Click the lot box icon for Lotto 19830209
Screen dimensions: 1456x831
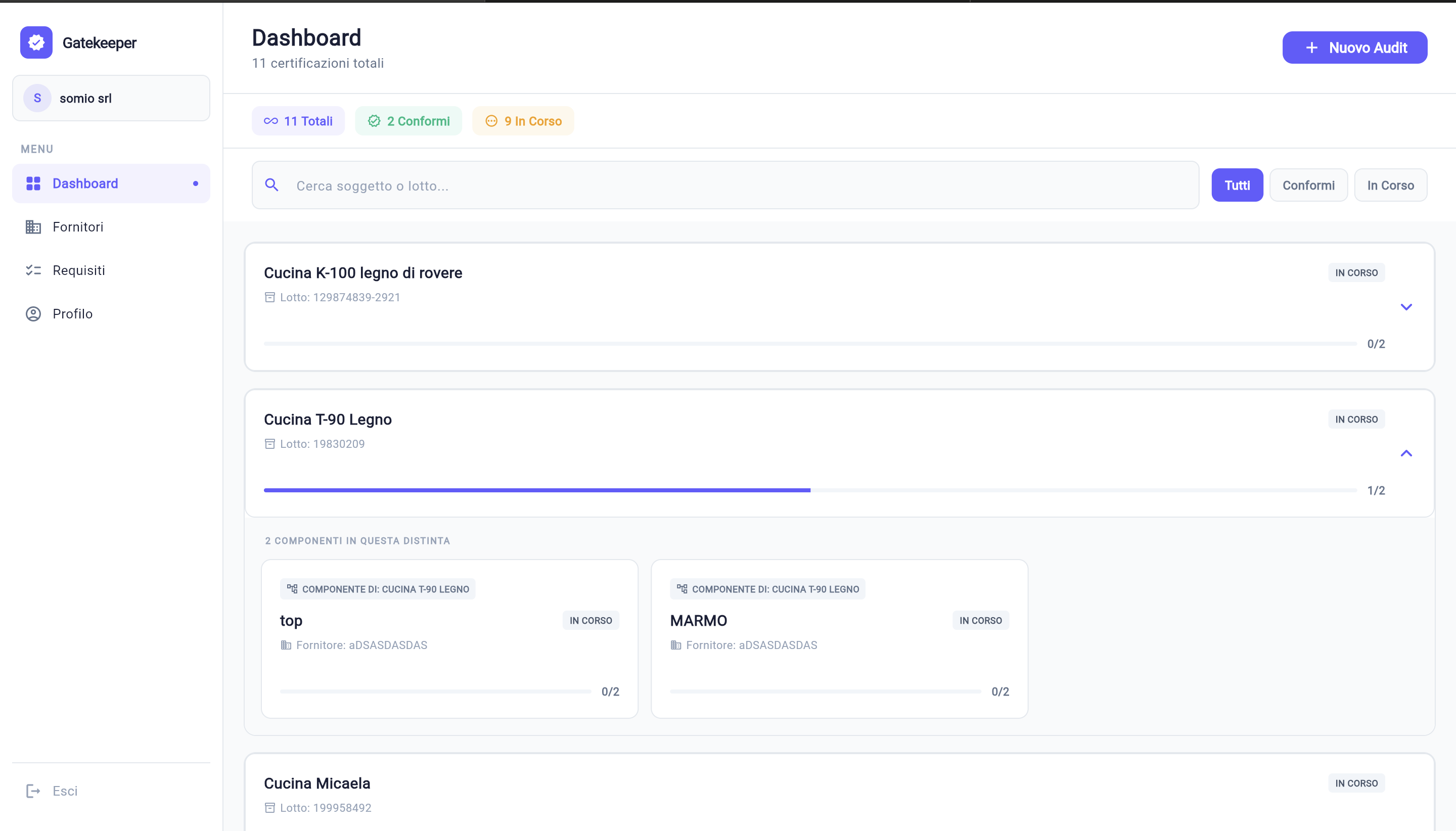click(x=269, y=444)
